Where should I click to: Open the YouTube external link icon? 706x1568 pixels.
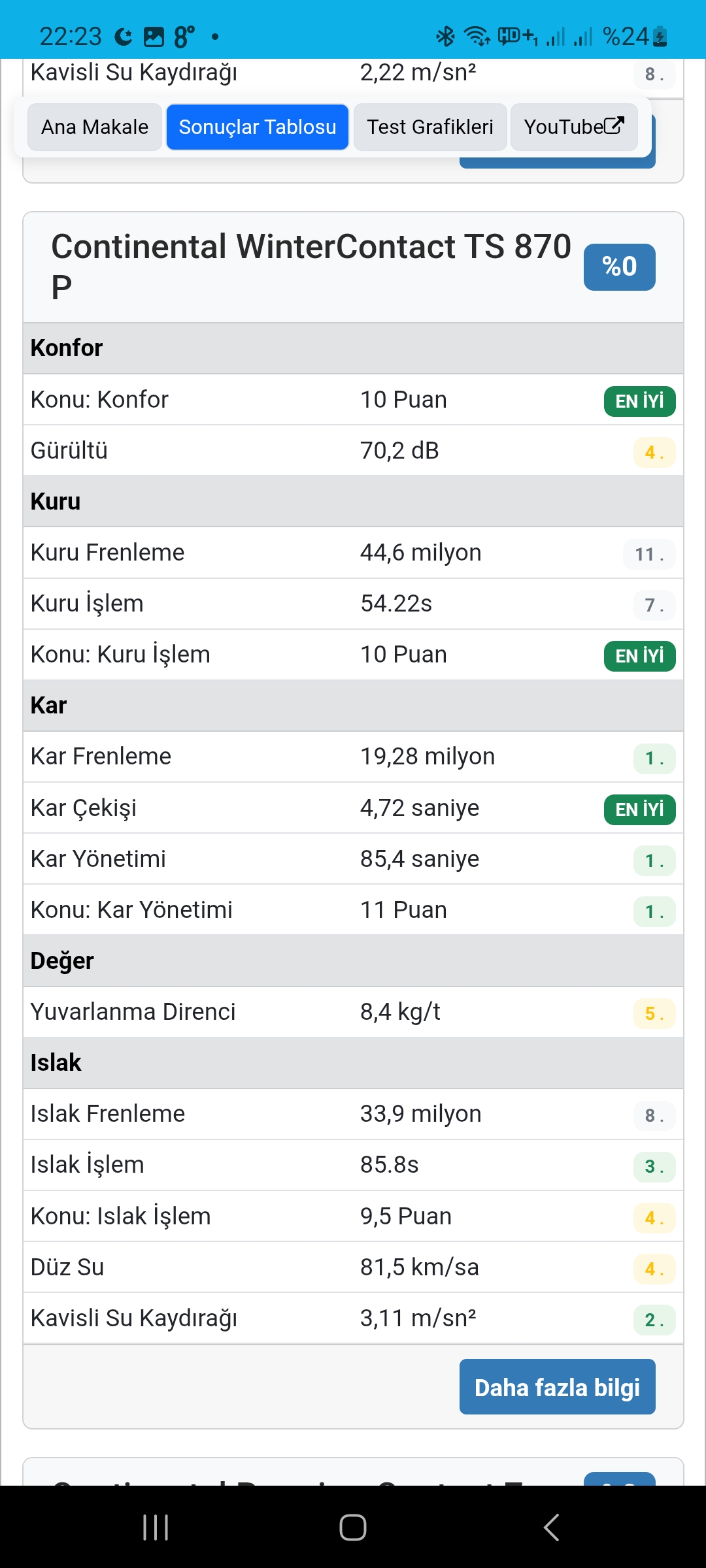point(613,125)
